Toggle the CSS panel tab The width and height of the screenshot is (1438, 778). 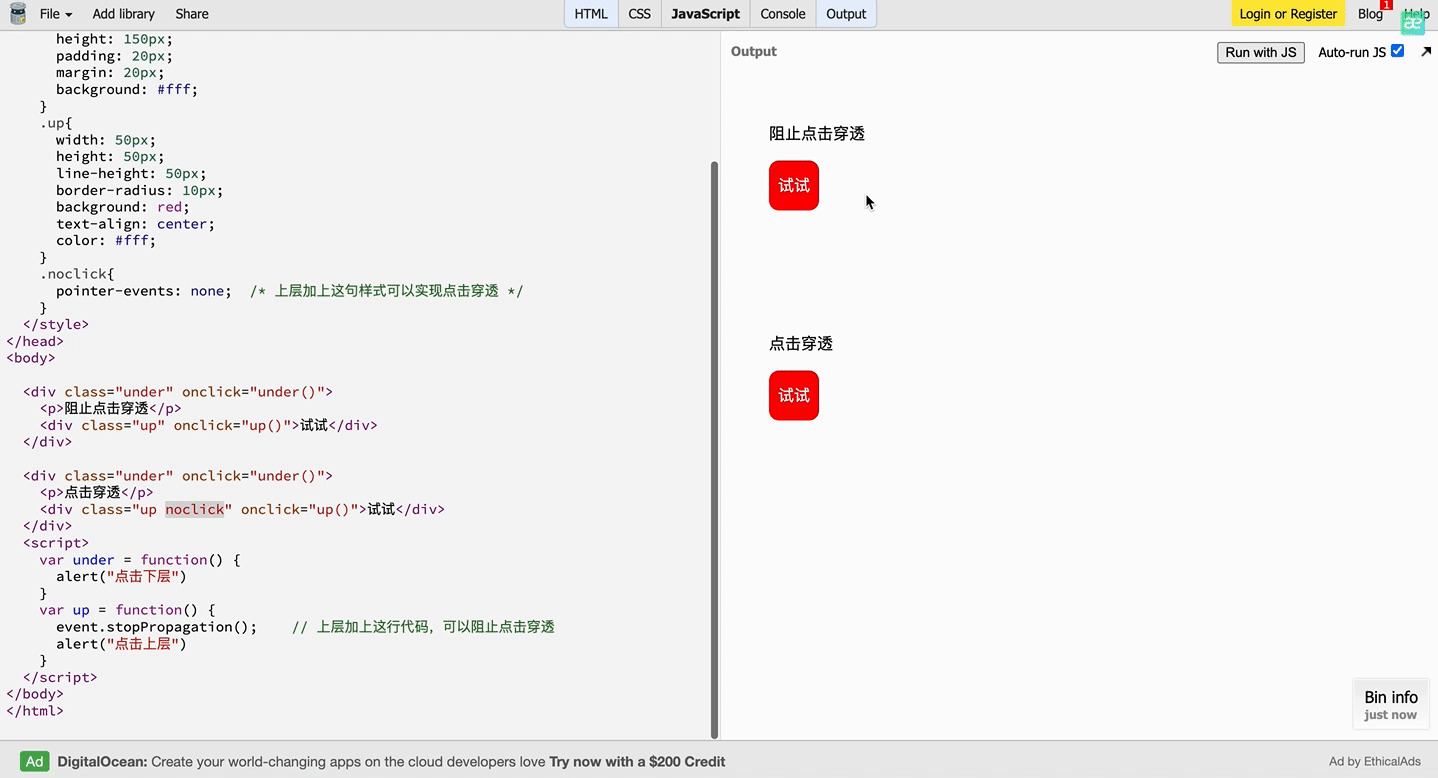pos(640,14)
